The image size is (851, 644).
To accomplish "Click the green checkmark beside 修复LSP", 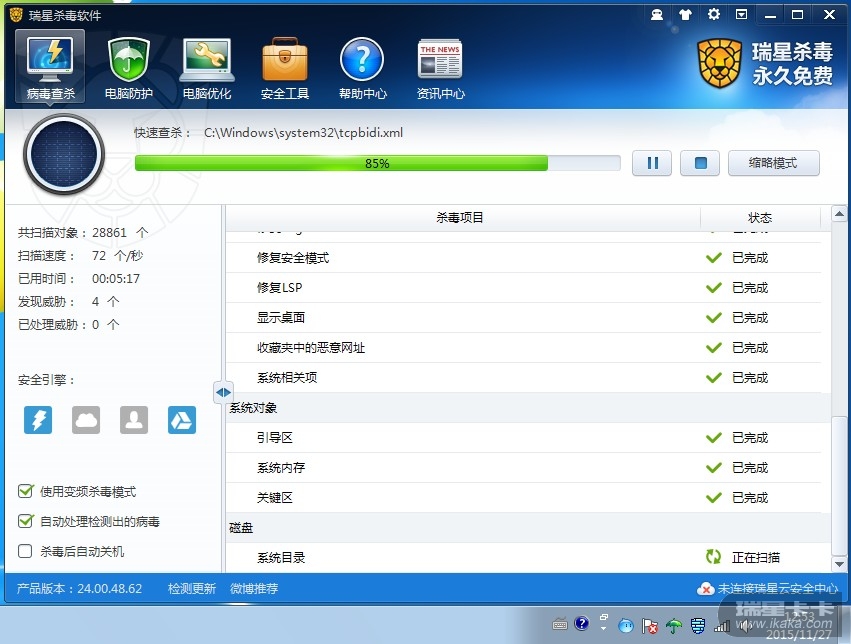I will 714,287.
